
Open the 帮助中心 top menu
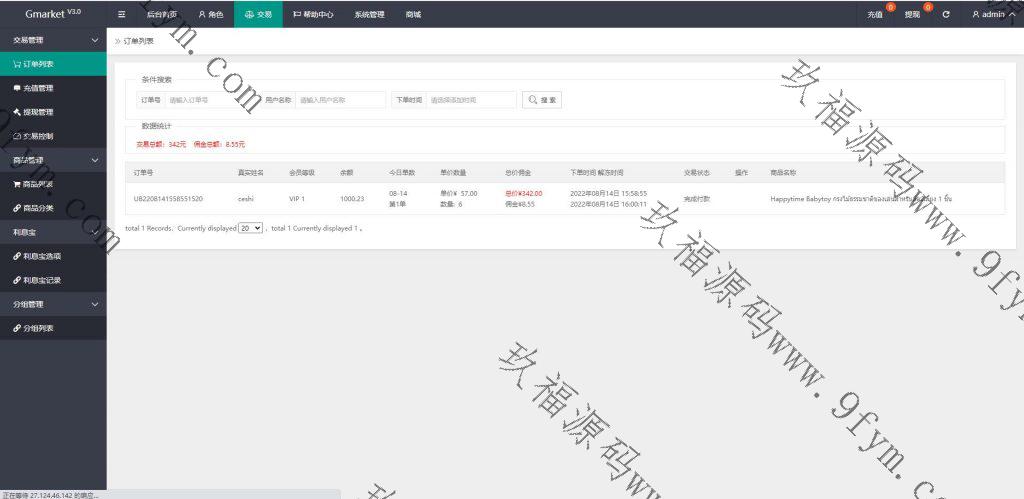point(313,15)
